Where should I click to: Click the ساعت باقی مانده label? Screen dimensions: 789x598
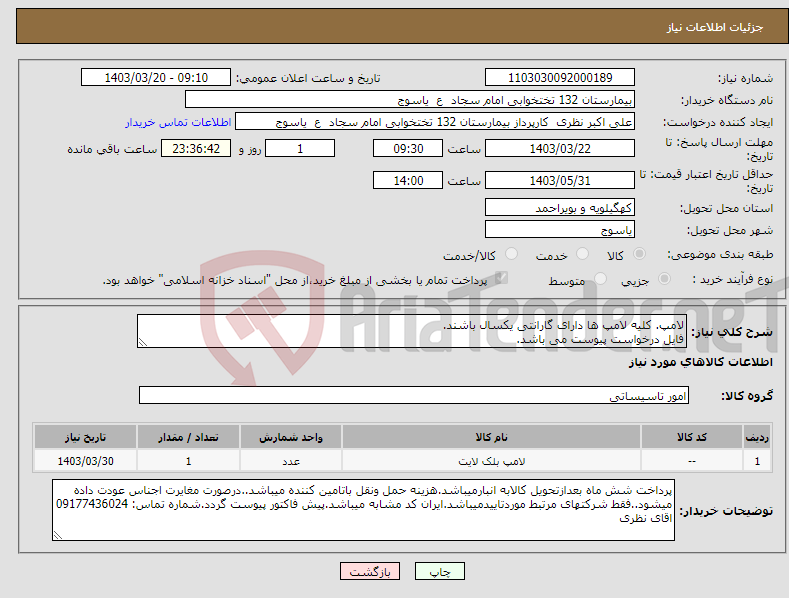click(112, 150)
